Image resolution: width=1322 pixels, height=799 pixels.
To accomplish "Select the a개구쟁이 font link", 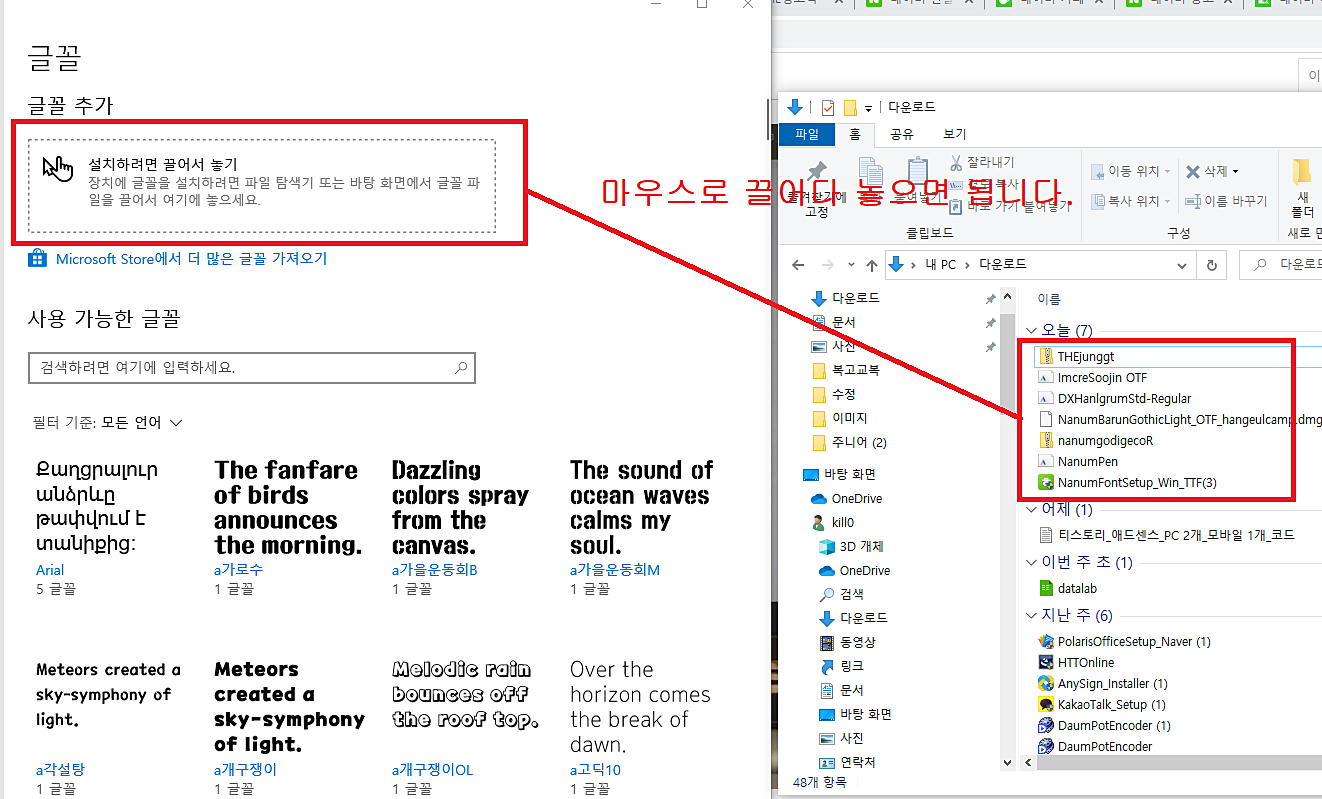I will point(245,770).
